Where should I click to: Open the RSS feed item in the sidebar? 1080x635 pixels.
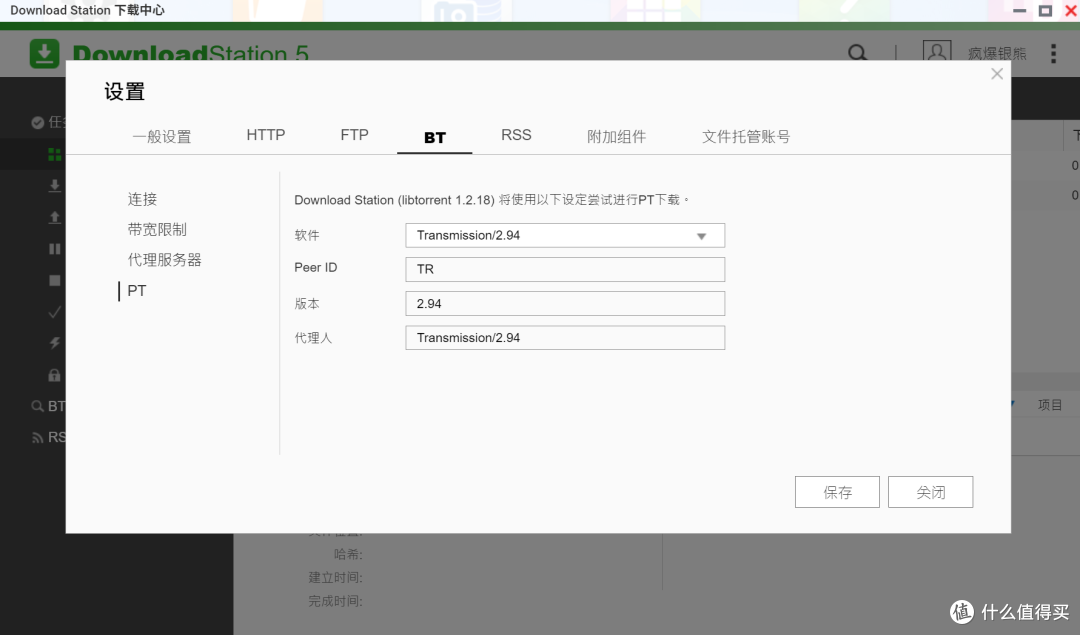click(x=48, y=437)
